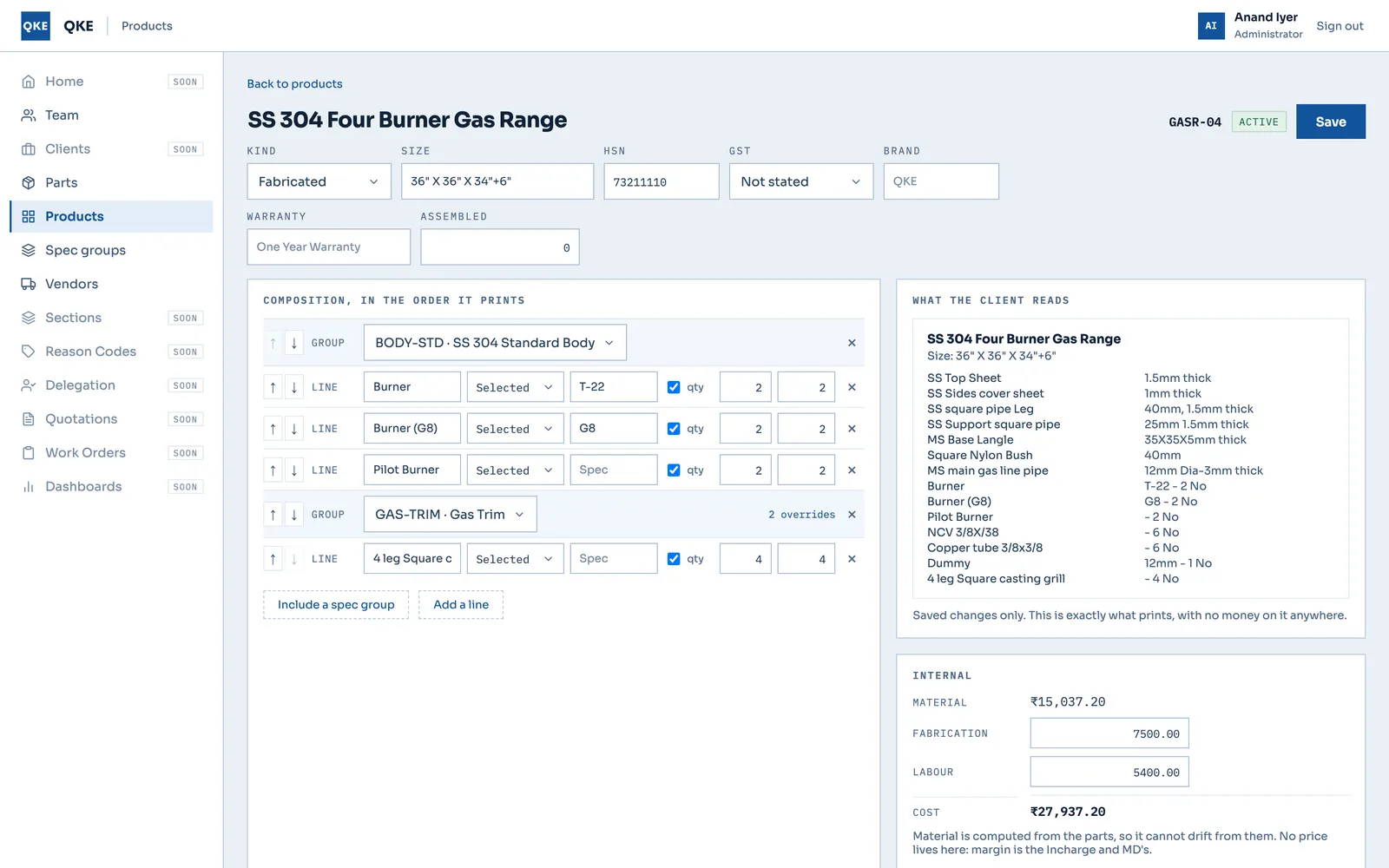Click Add a line
The height and width of the screenshot is (868, 1389).
pos(461,605)
